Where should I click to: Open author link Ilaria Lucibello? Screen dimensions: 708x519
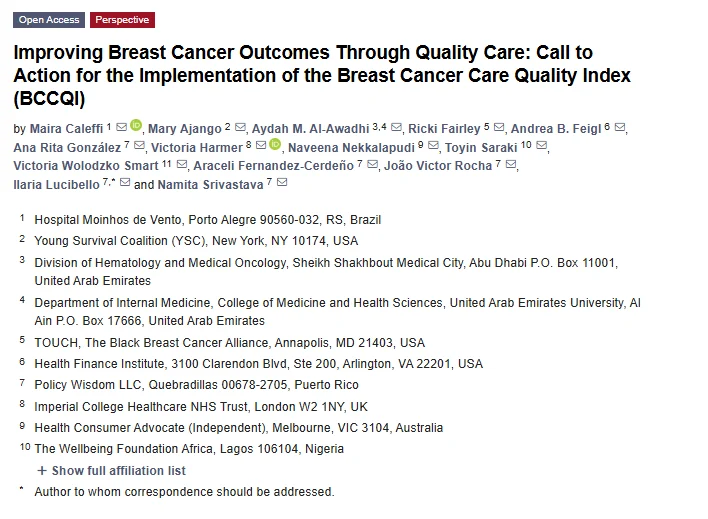click(56, 185)
